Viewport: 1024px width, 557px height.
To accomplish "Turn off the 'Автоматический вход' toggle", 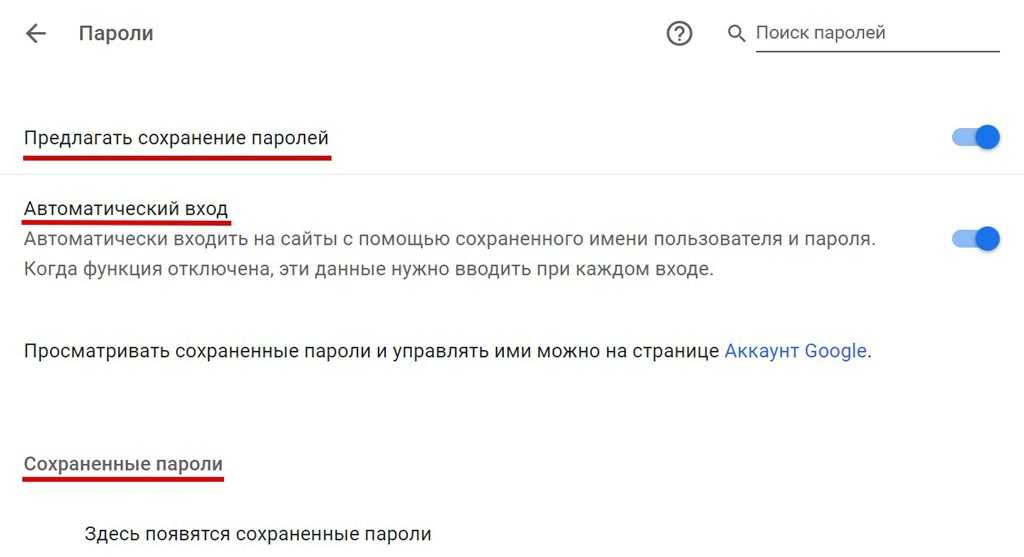I will point(976,239).
